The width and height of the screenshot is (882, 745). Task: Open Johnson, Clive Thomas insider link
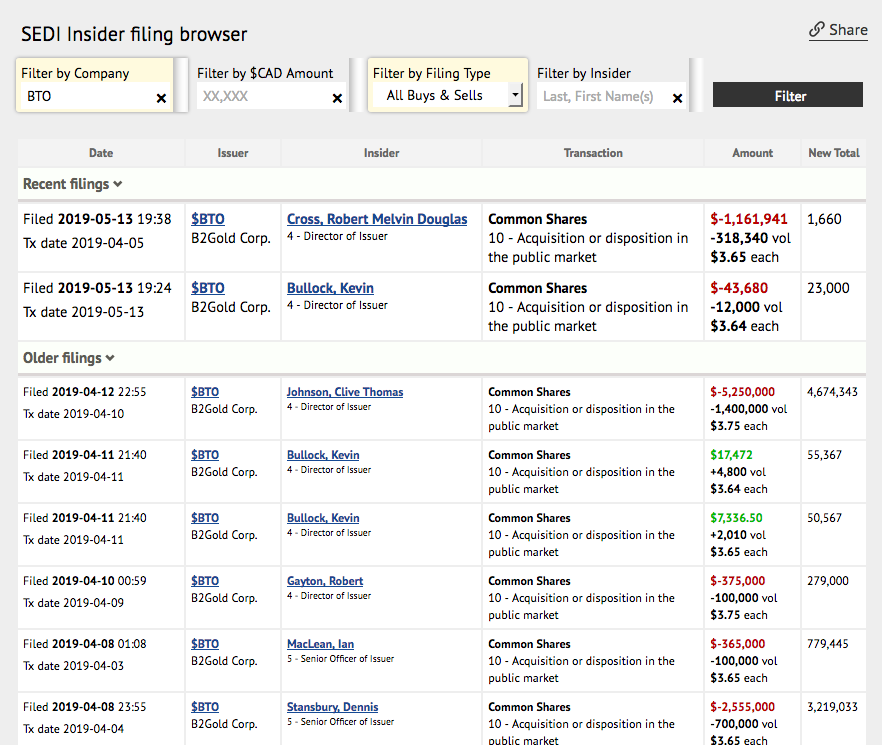[x=345, y=392]
